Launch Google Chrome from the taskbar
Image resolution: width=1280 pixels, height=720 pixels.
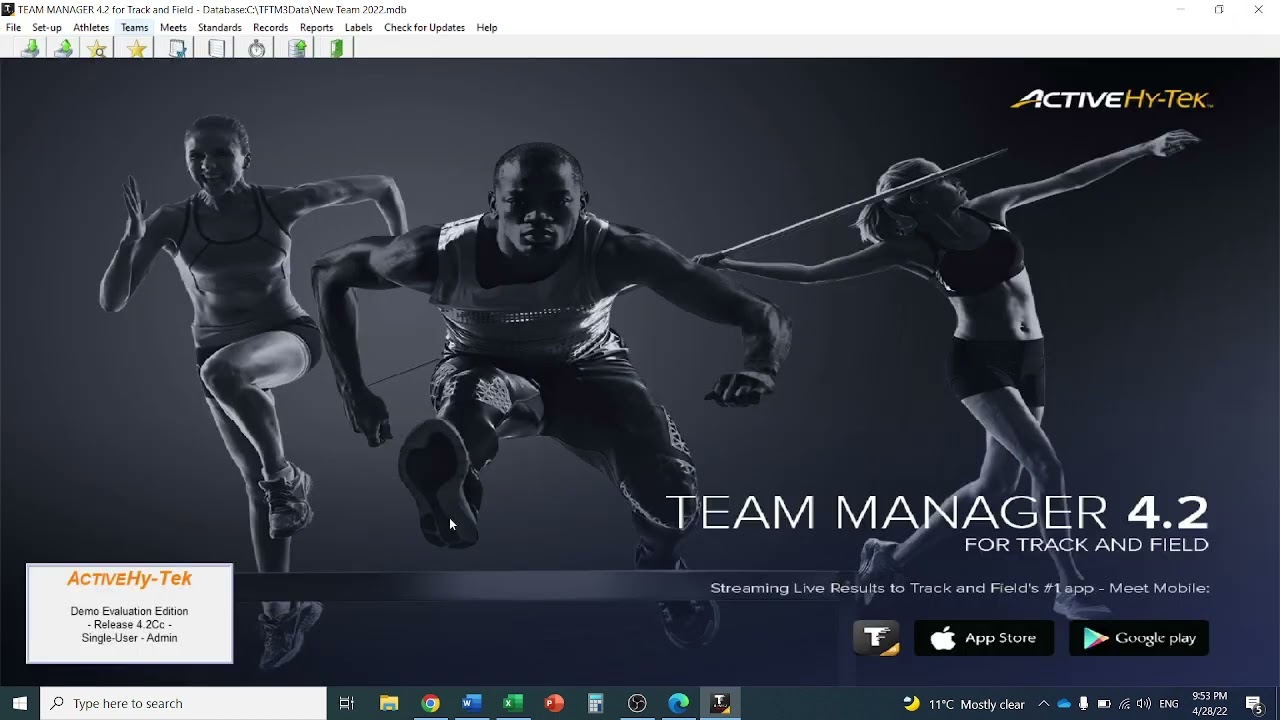click(x=430, y=703)
